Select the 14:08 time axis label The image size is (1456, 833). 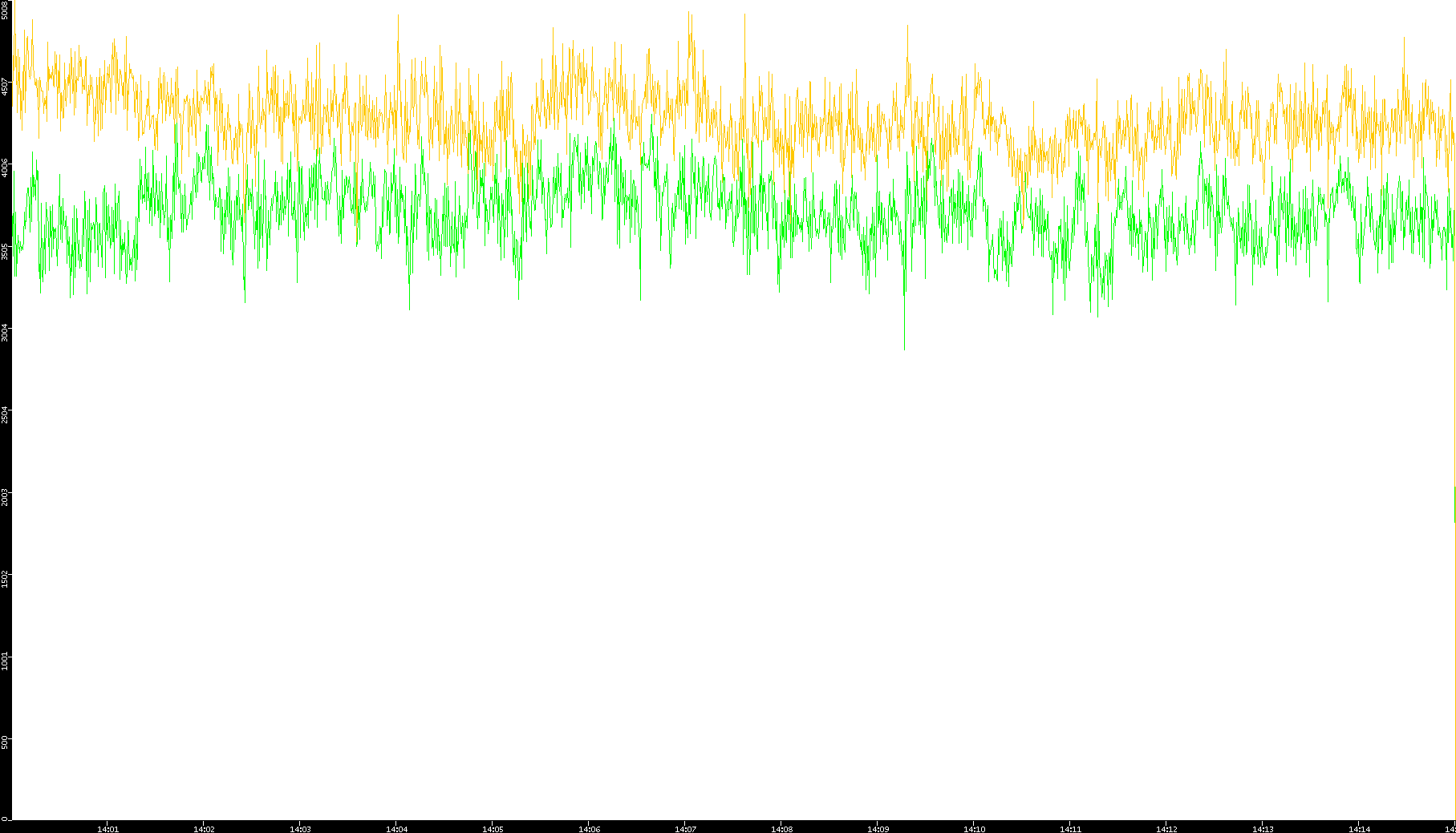(x=781, y=829)
